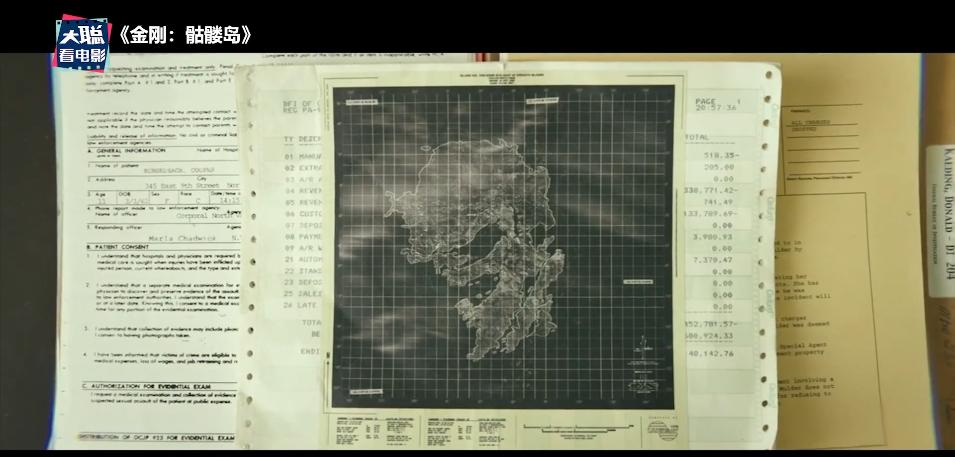Image resolution: width=955 pixels, height=457 pixels.
Task: Click the round seal emblem below the map
Action: pyautogui.click(x=661, y=430)
